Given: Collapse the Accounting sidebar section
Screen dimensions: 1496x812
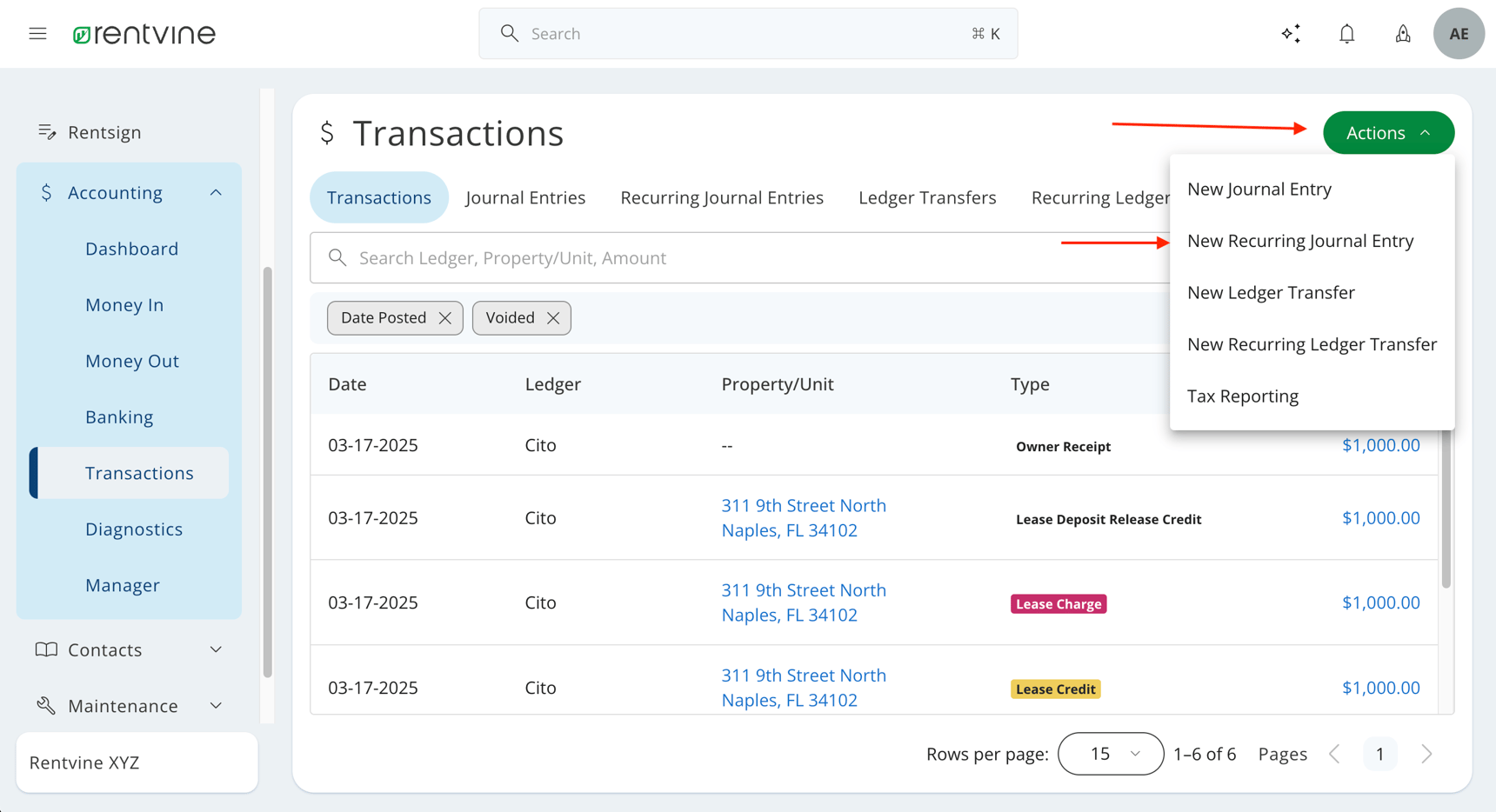Looking at the screenshot, I should (216, 193).
